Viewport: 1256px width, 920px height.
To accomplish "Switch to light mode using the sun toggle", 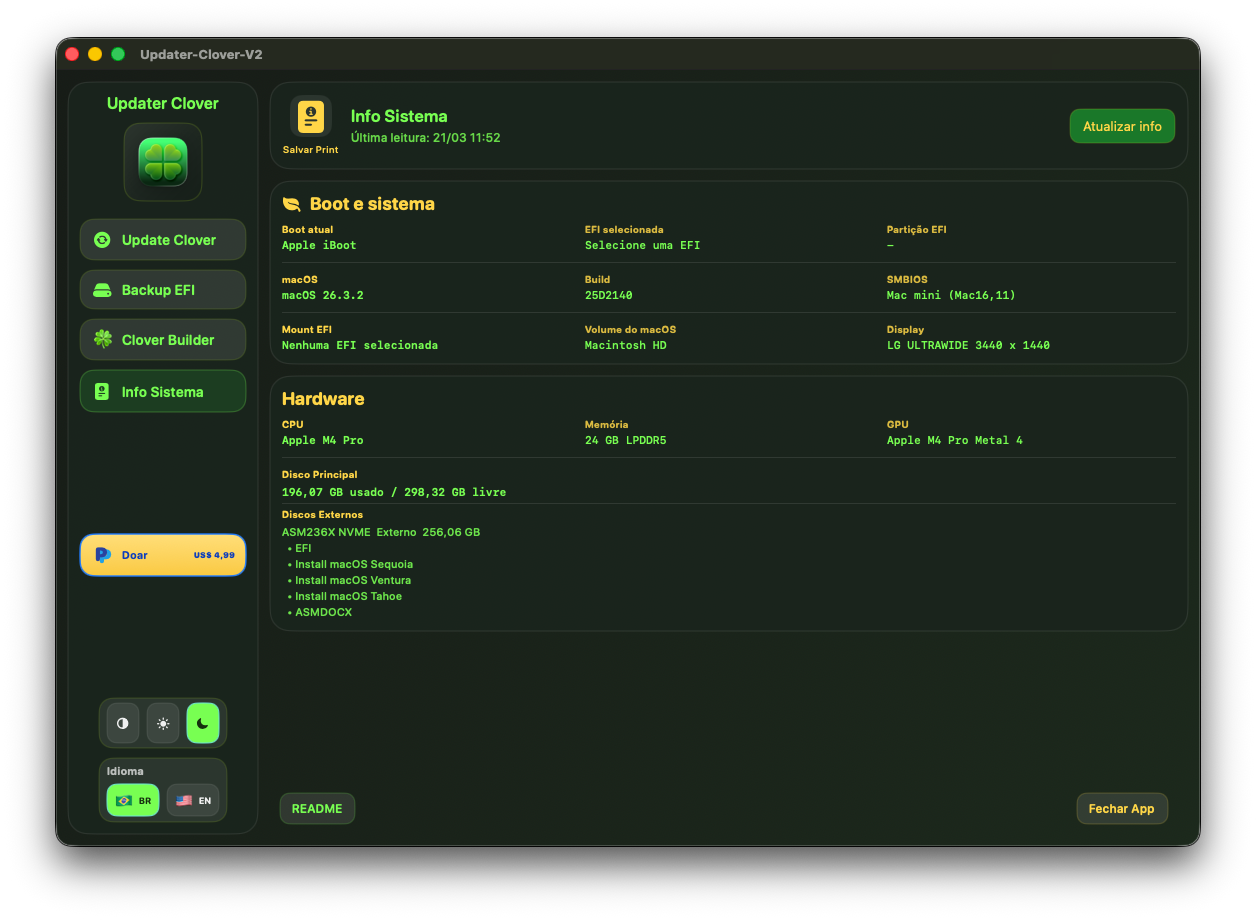I will 162,722.
